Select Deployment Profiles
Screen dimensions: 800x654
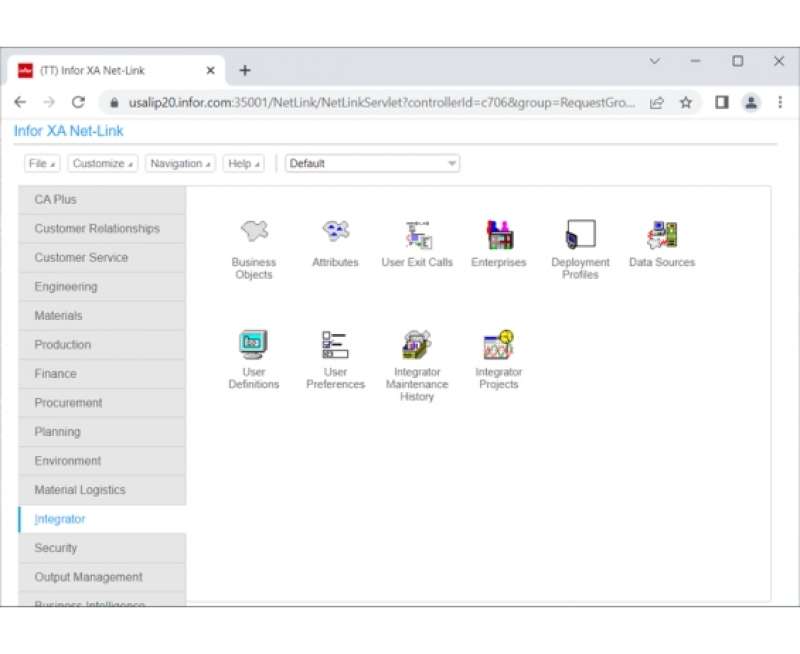pyautogui.click(x=580, y=235)
